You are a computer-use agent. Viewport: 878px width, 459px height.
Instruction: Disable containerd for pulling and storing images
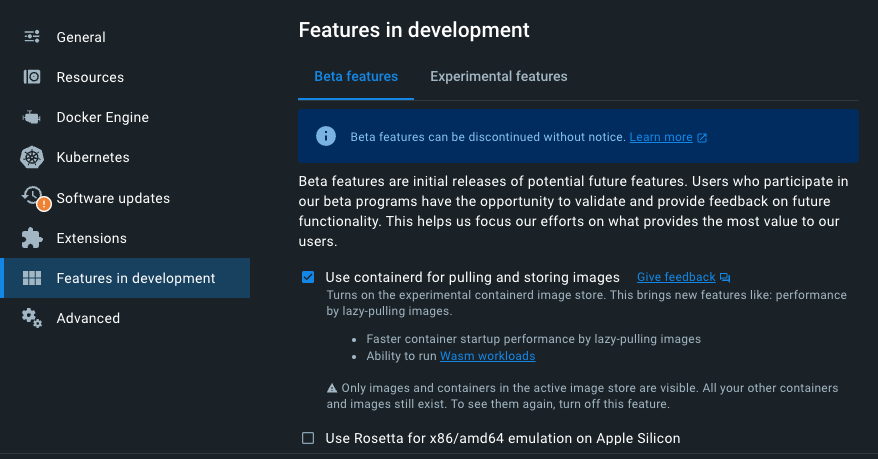click(308, 277)
